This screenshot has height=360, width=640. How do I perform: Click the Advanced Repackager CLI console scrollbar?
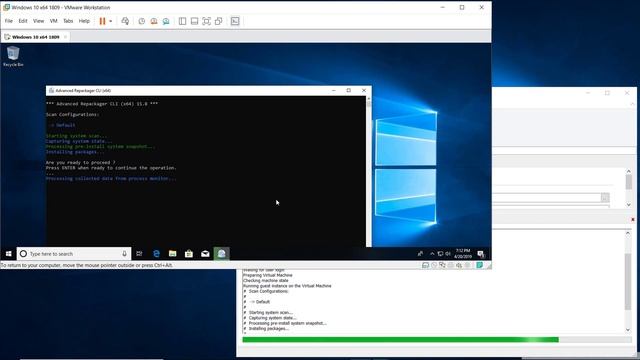point(369,171)
